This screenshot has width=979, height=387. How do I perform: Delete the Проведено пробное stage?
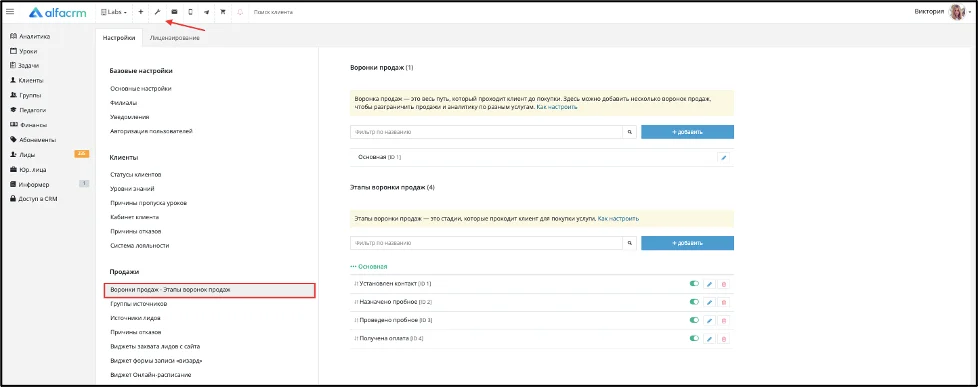pos(724,320)
